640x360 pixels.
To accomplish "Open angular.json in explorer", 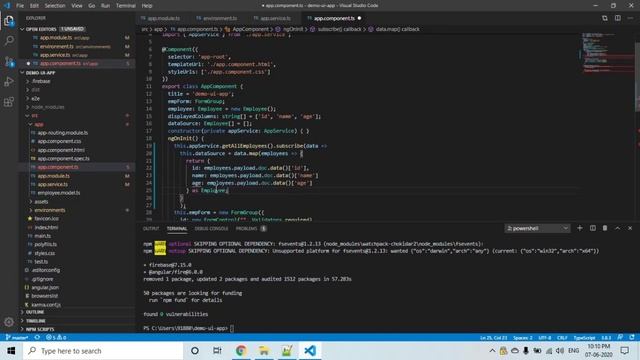I will (45, 287).
